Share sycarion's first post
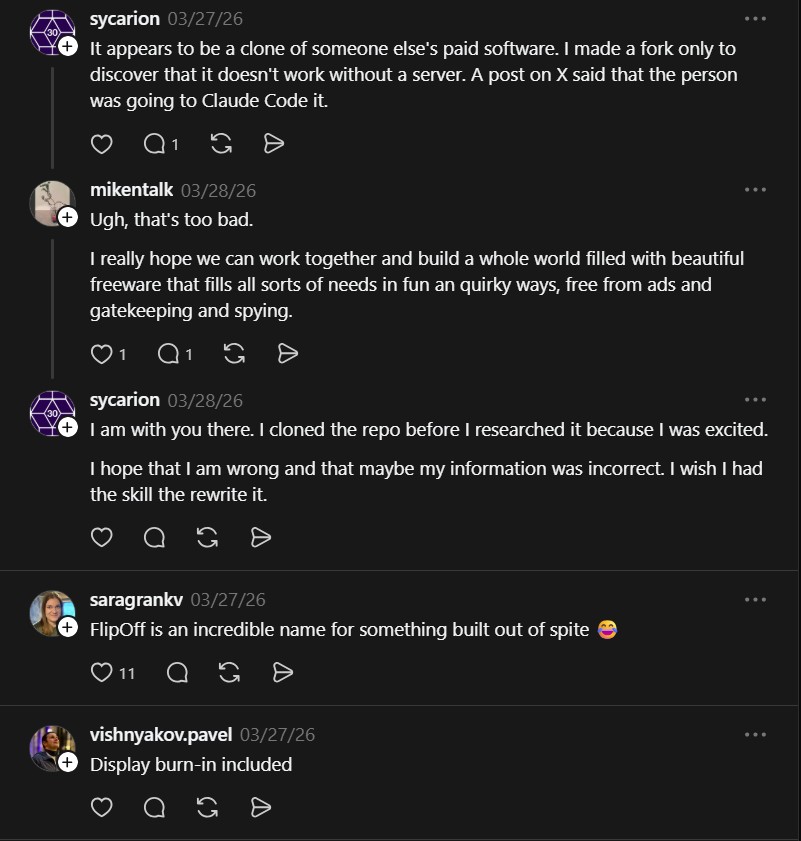This screenshot has width=801, height=841. 274,143
